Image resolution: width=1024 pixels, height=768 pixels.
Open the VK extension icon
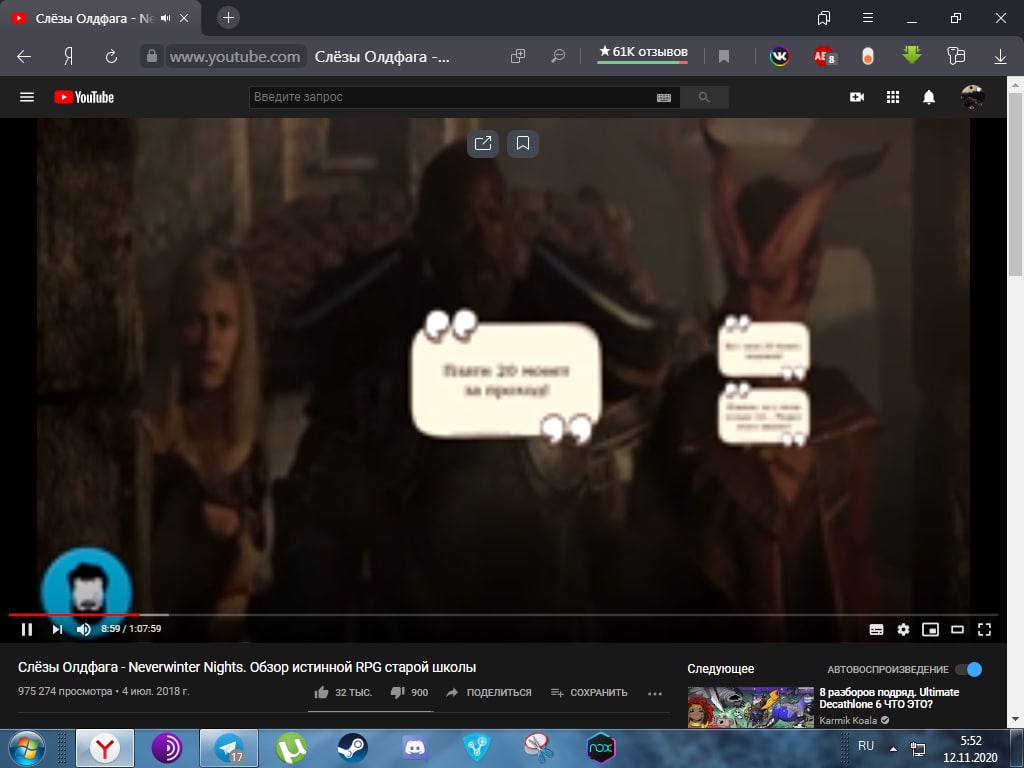point(780,56)
